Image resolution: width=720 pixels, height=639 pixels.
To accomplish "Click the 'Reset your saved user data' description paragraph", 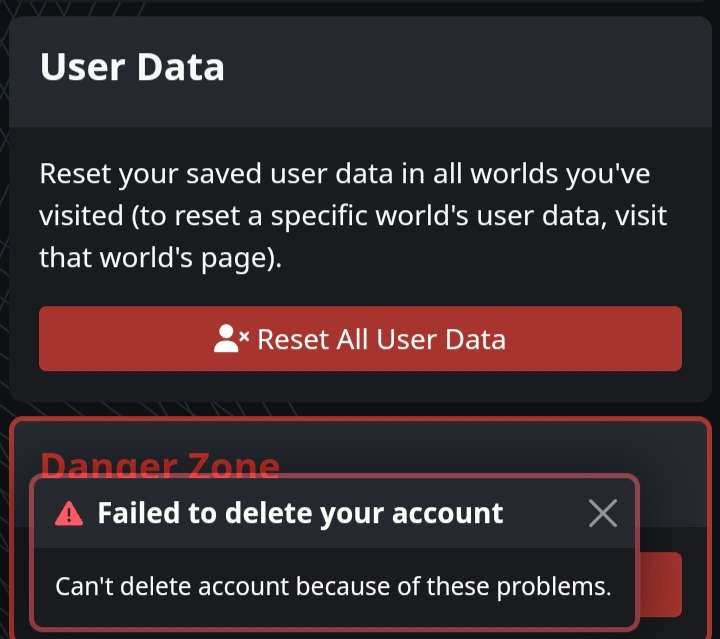I will pos(353,215).
